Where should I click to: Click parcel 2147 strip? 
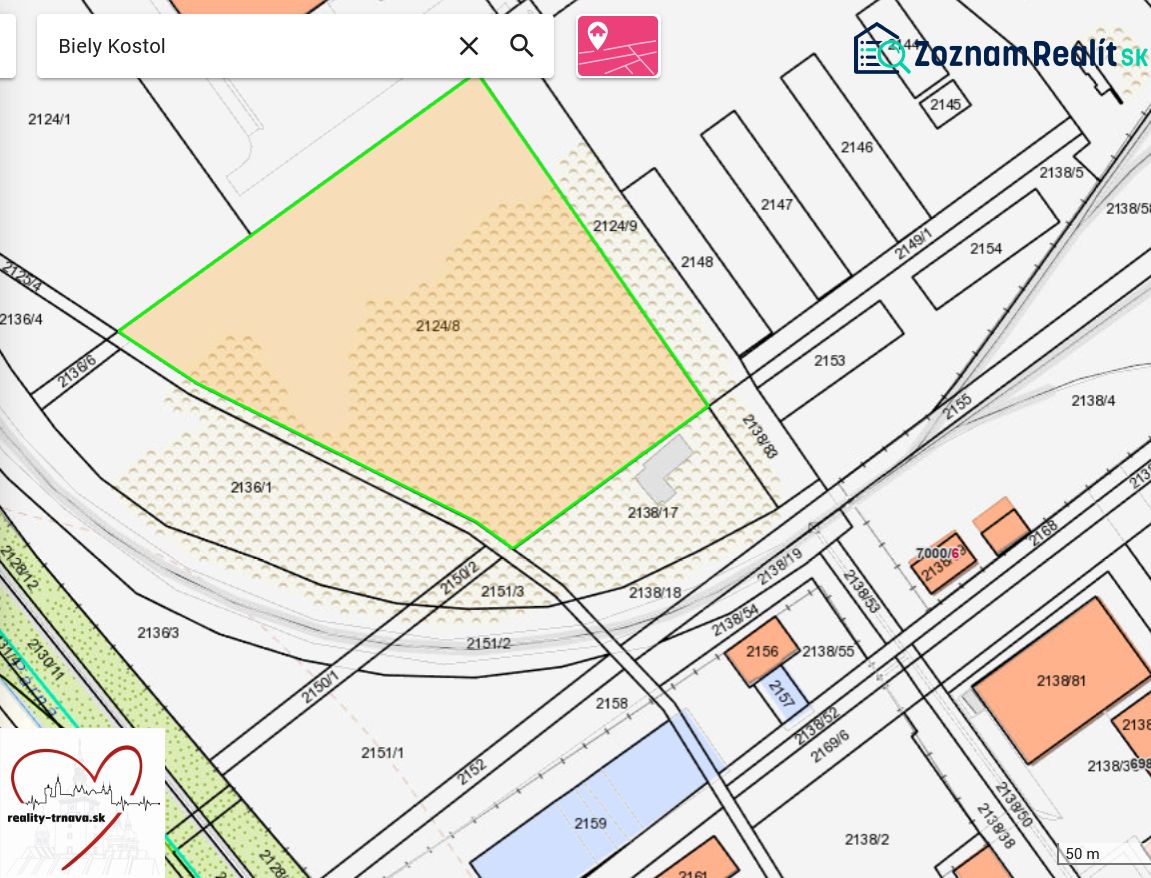[777, 205]
